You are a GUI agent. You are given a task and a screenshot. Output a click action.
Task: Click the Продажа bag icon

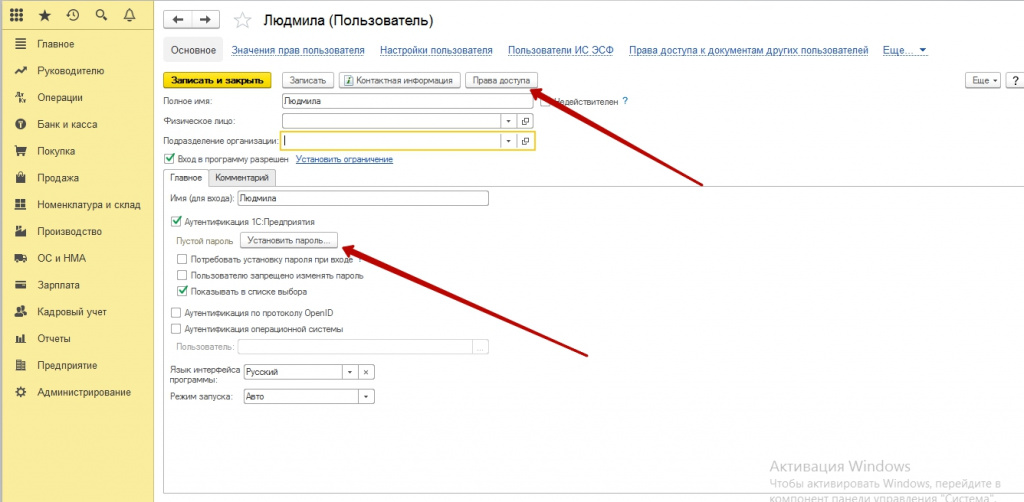tap(21, 178)
